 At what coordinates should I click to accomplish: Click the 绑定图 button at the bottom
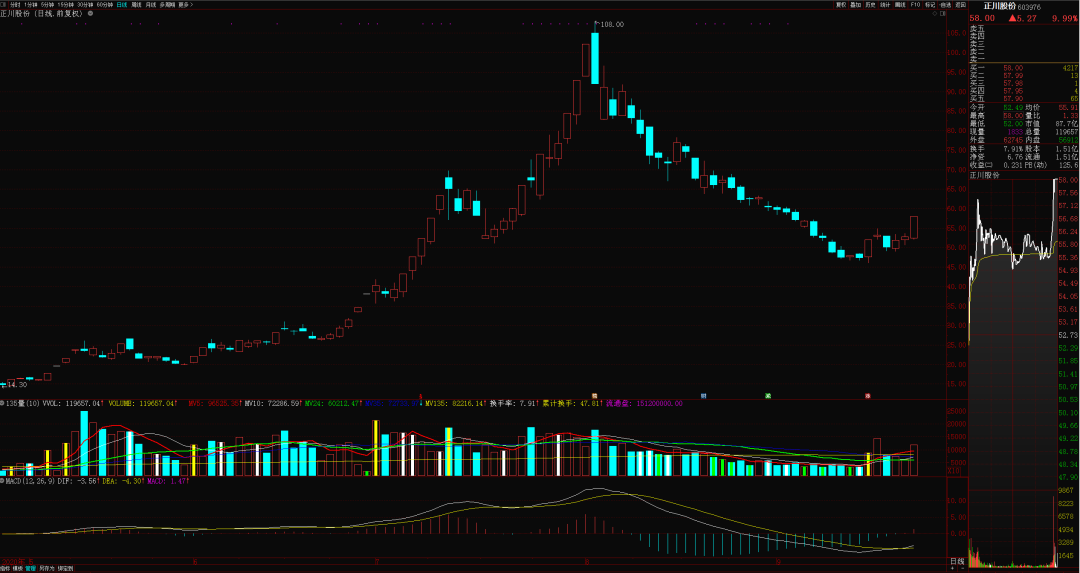pos(65,568)
